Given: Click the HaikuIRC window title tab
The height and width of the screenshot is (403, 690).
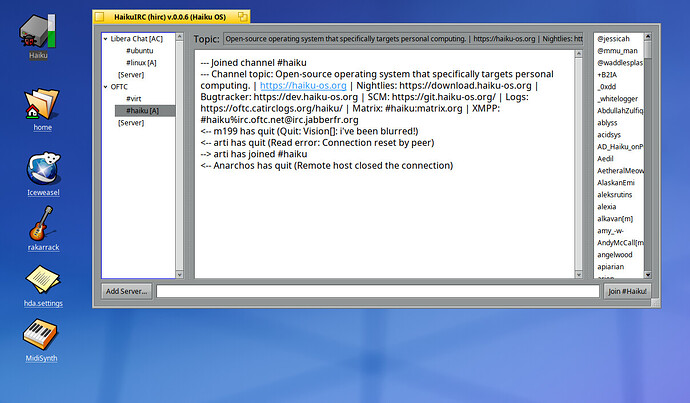Looking at the screenshot, I should pos(170,17).
